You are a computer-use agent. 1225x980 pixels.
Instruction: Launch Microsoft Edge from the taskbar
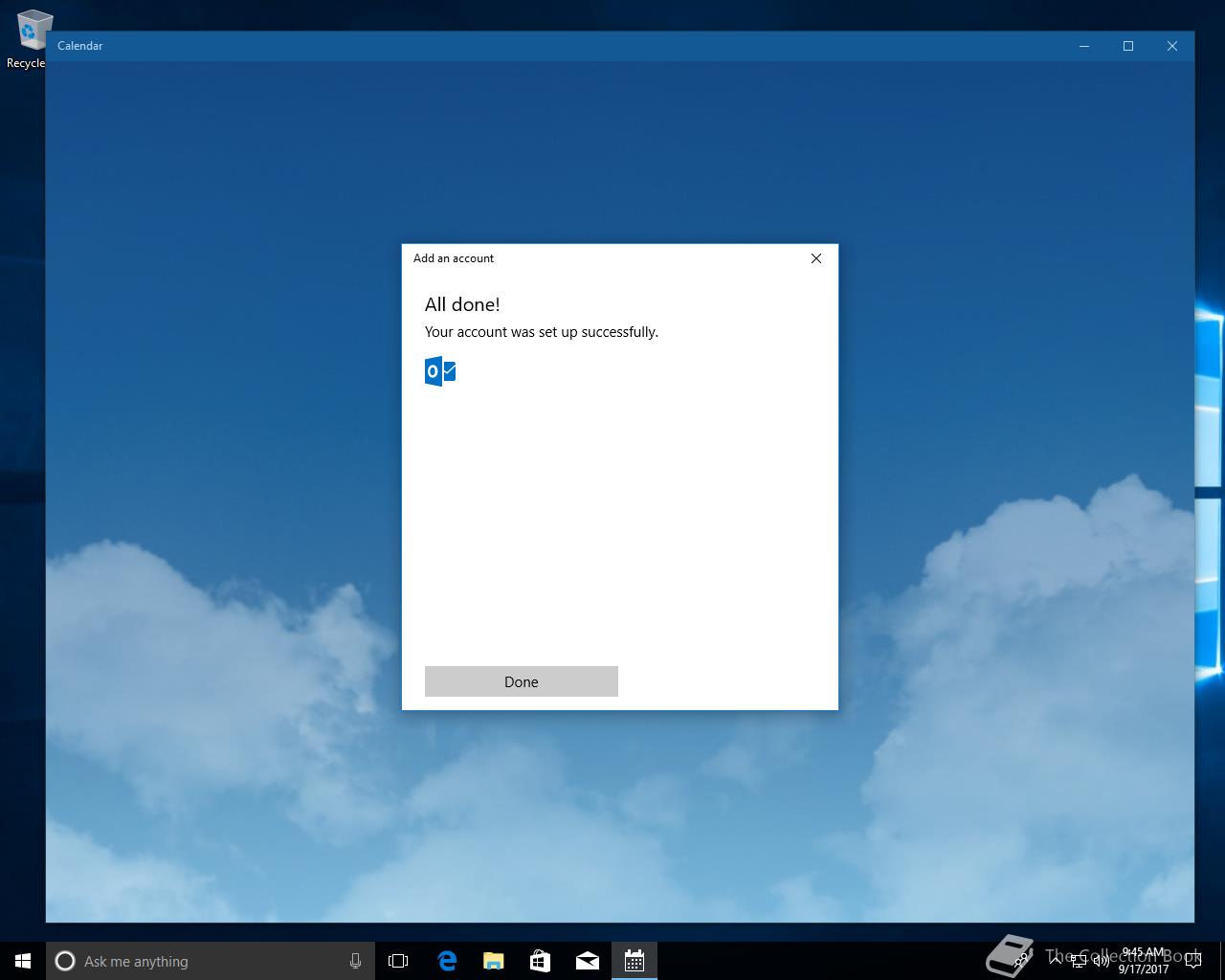(446, 961)
